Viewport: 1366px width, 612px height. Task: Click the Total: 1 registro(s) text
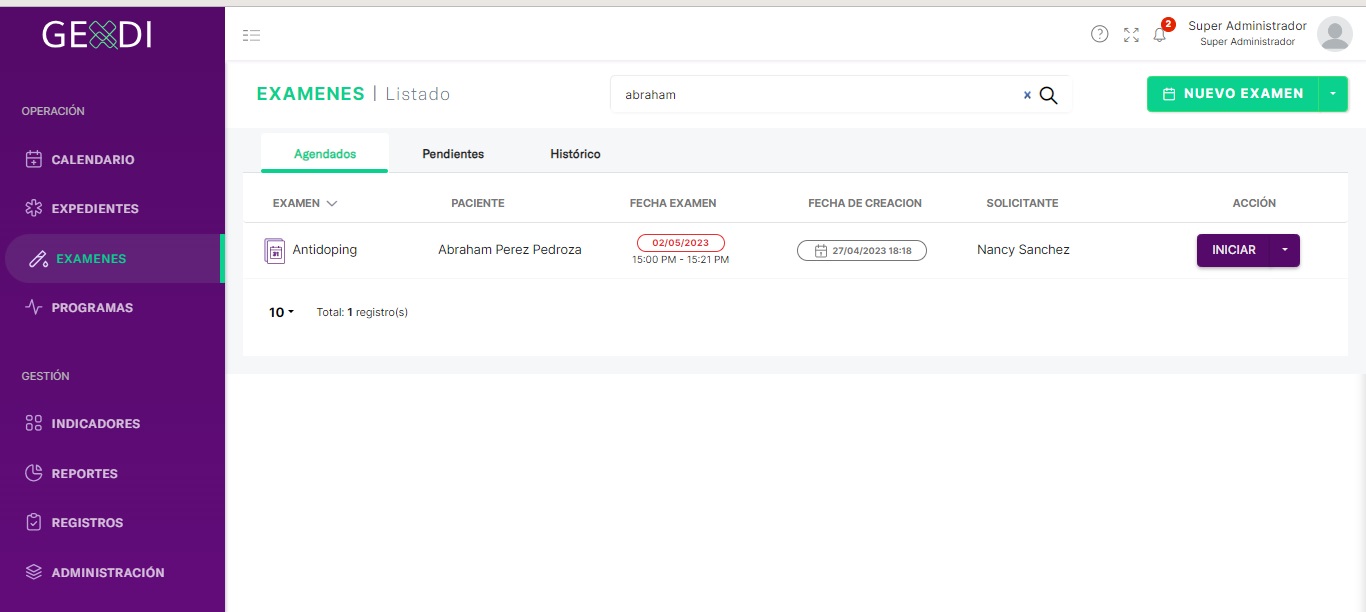(362, 312)
